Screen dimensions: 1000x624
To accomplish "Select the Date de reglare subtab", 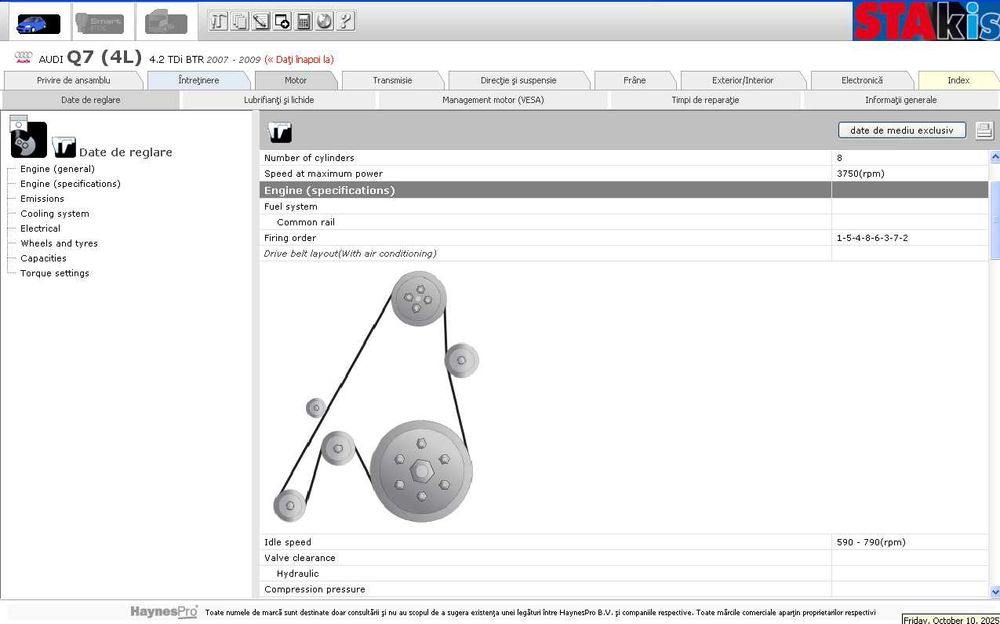I will tap(91, 100).
